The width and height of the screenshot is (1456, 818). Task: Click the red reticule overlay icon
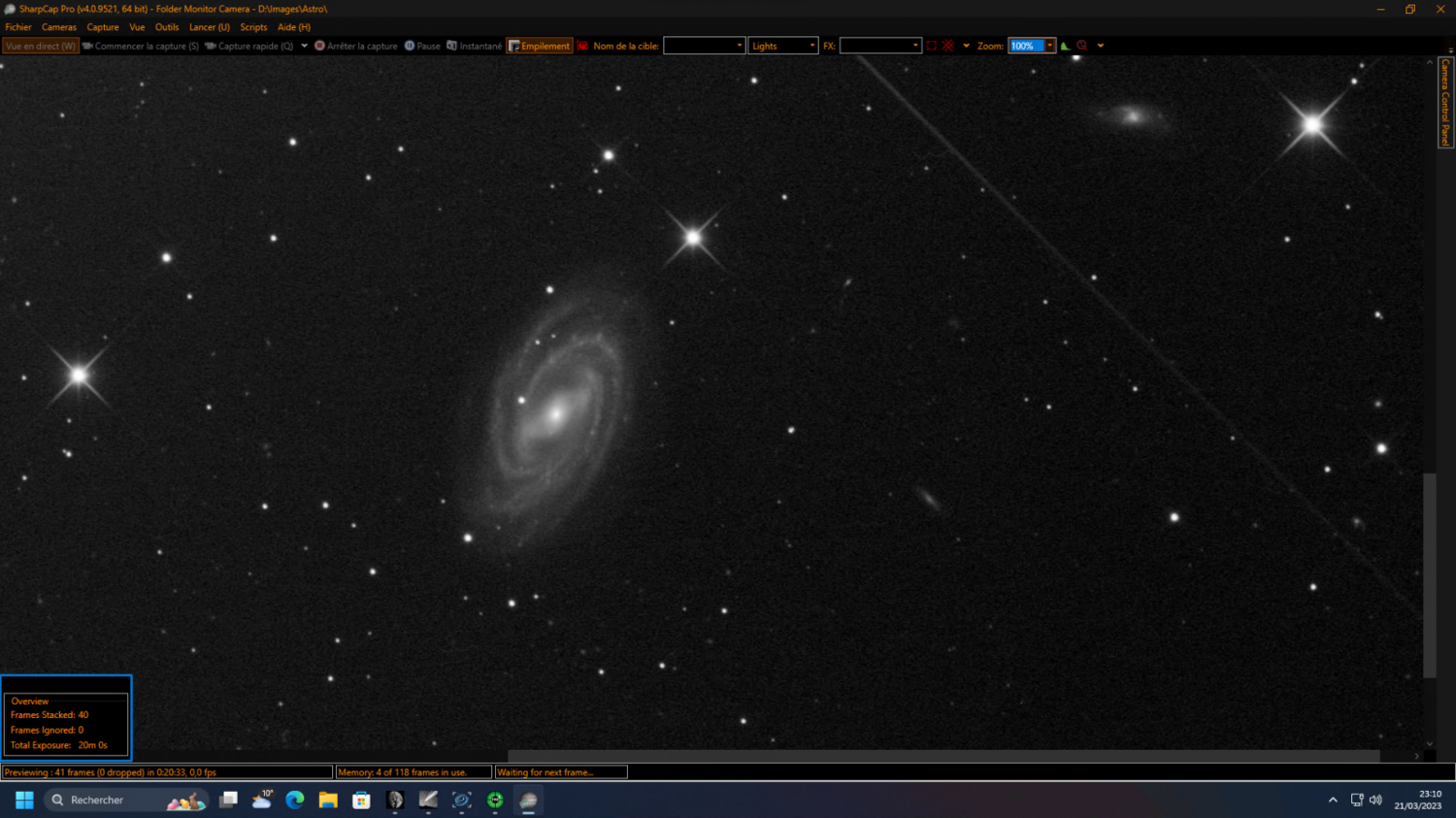coord(948,46)
